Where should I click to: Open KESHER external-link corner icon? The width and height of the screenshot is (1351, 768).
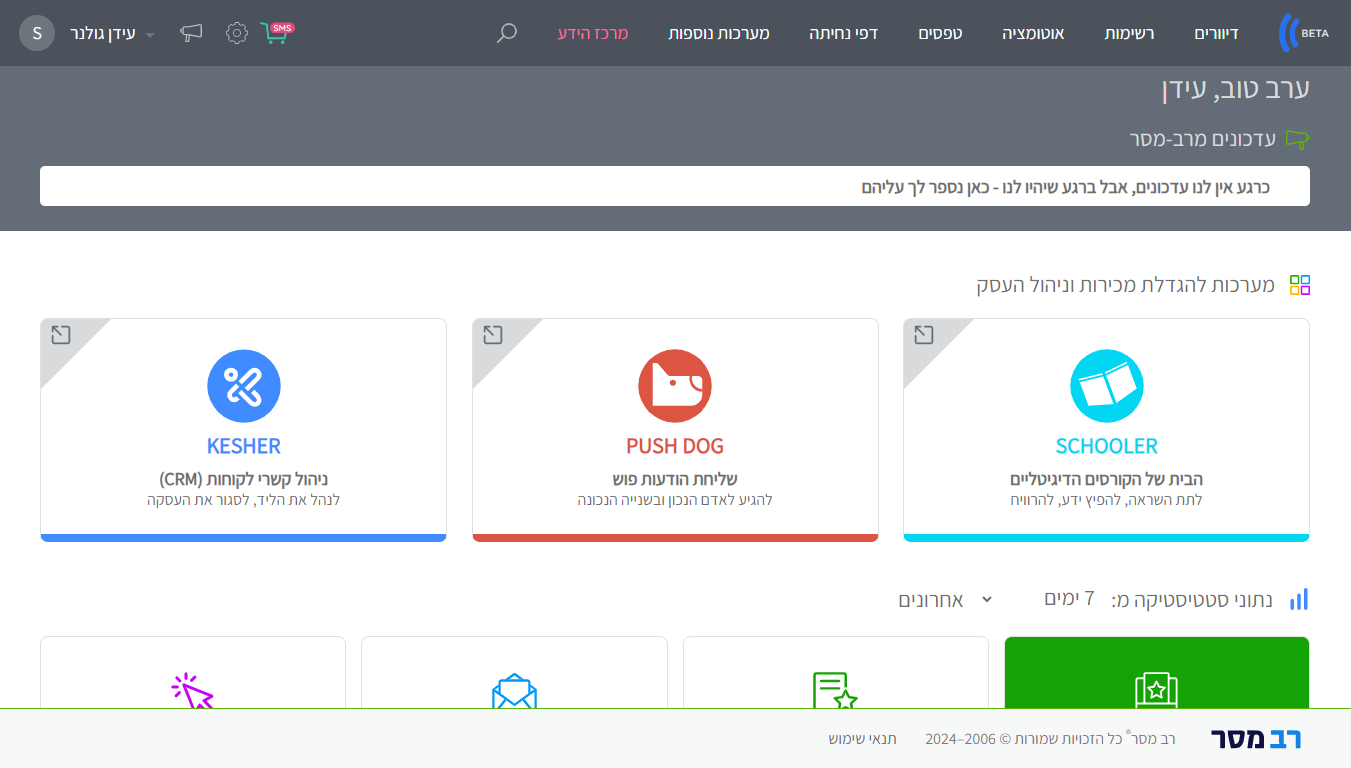(x=61, y=335)
